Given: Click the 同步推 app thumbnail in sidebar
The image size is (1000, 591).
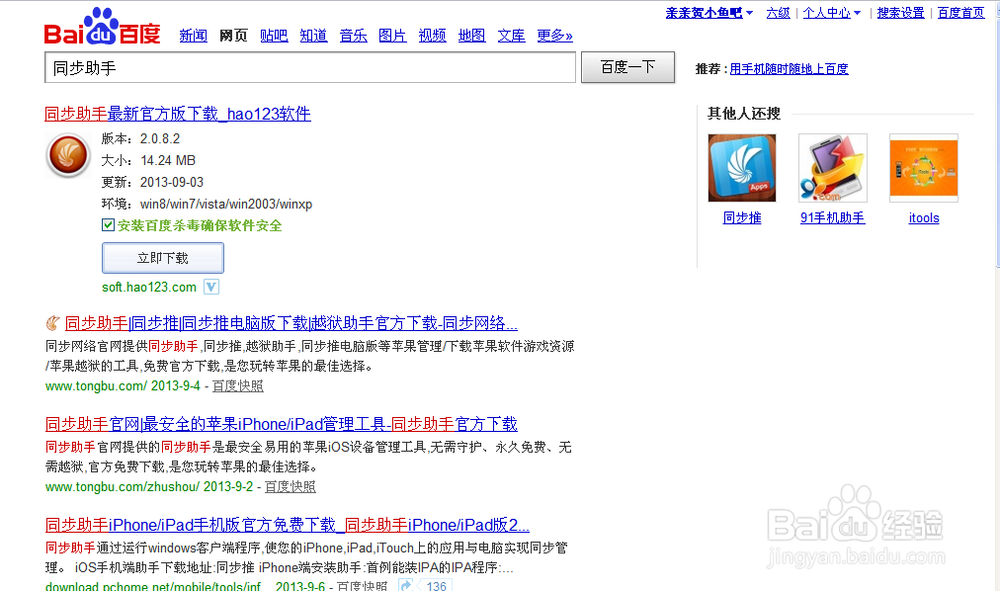Looking at the screenshot, I should 741,167.
